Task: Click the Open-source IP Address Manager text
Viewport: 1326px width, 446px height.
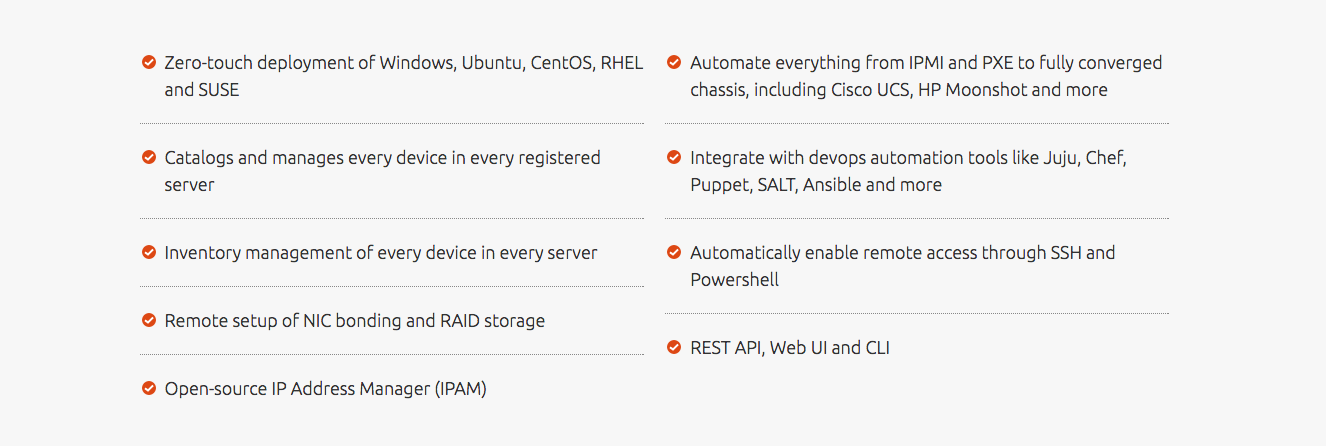Action: pos(326,389)
